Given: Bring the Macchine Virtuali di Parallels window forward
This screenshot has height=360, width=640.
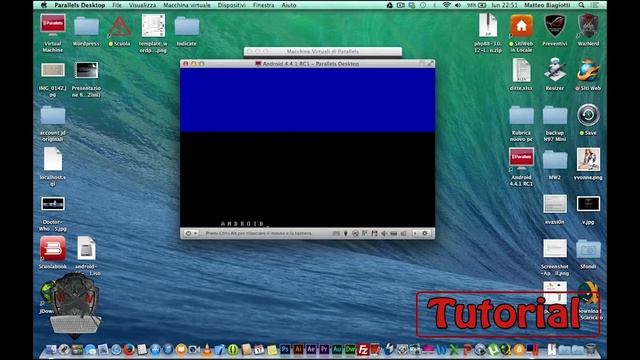Looking at the screenshot, I should coord(322,51).
